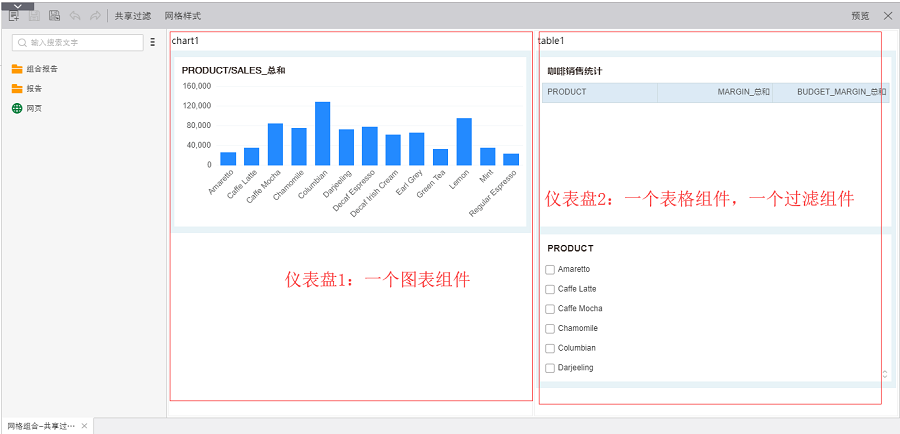Click the save icon in toolbar
Viewport: 900px width, 434px height.
click(35, 16)
